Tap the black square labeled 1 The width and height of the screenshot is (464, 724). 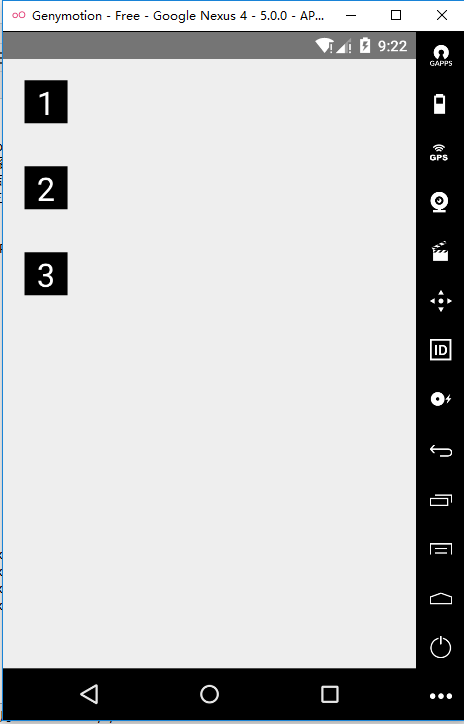pyautogui.click(x=46, y=102)
